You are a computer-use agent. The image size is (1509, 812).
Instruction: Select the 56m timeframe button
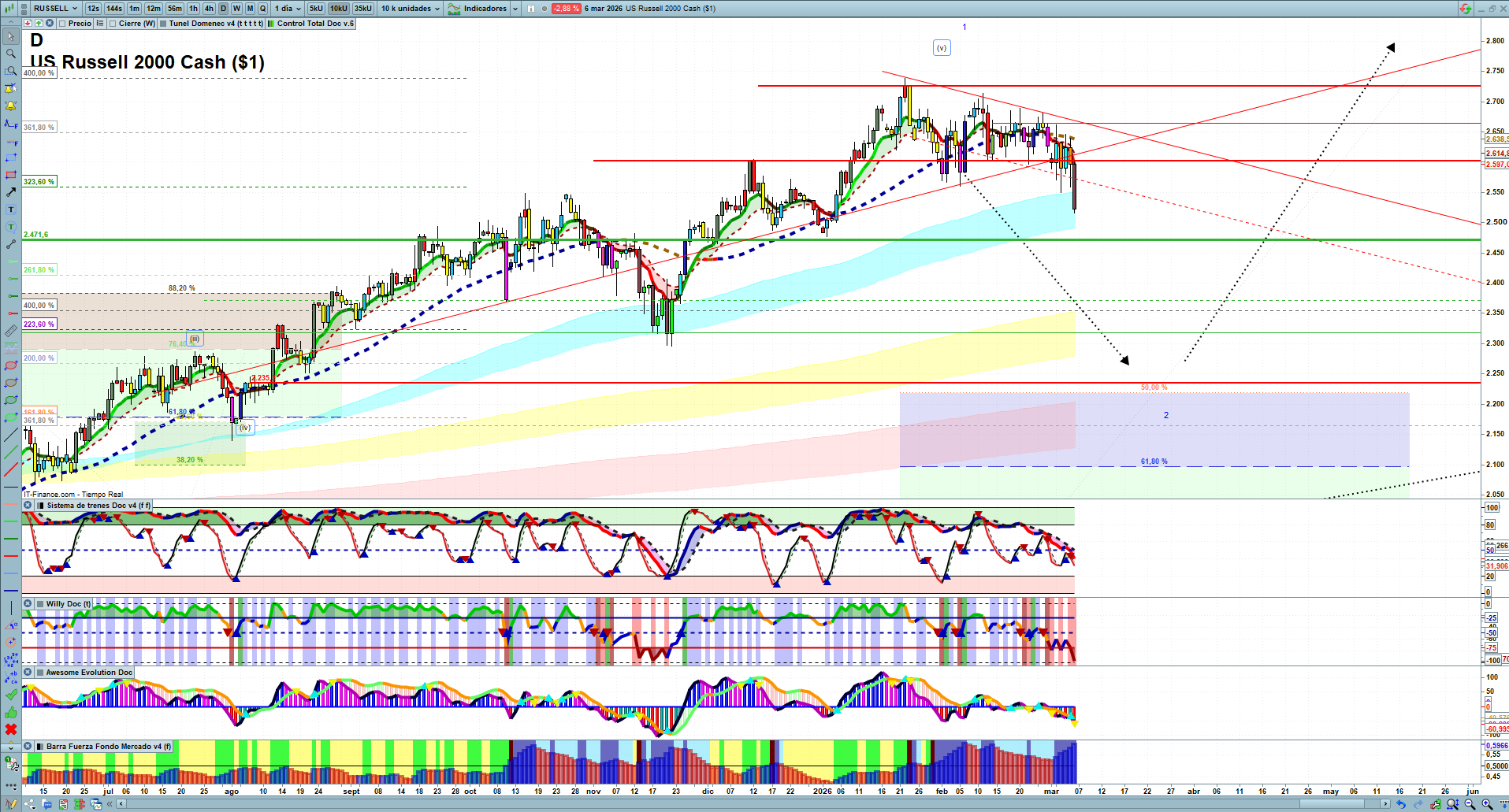175,9
